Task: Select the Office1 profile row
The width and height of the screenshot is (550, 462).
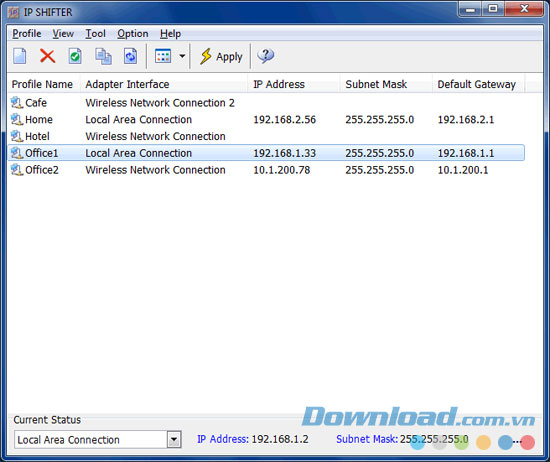Action: [266, 153]
